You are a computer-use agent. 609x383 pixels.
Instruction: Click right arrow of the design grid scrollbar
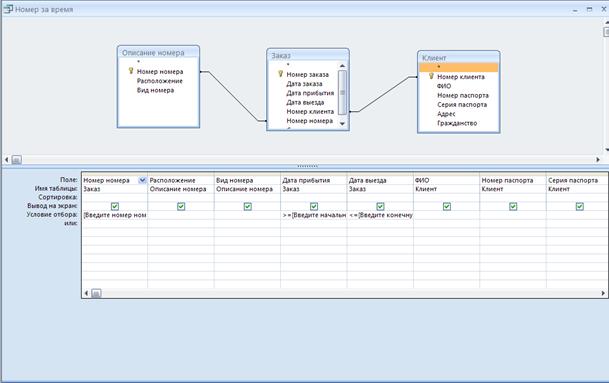pyautogui.click(x=603, y=293)
